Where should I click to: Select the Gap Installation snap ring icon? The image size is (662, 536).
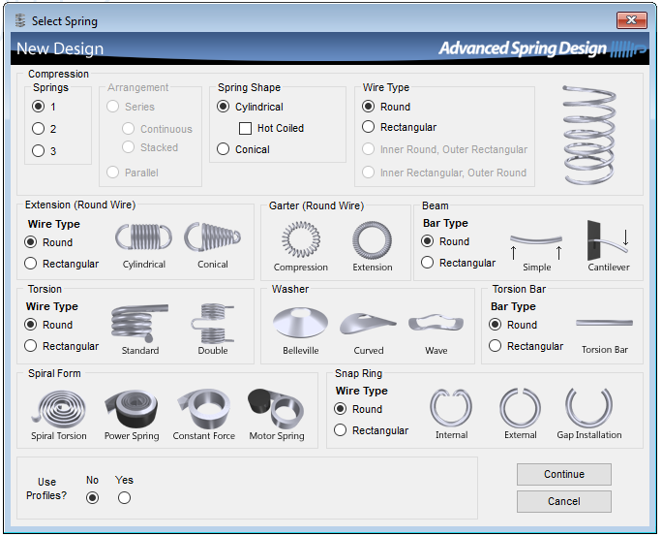(589, 408)
